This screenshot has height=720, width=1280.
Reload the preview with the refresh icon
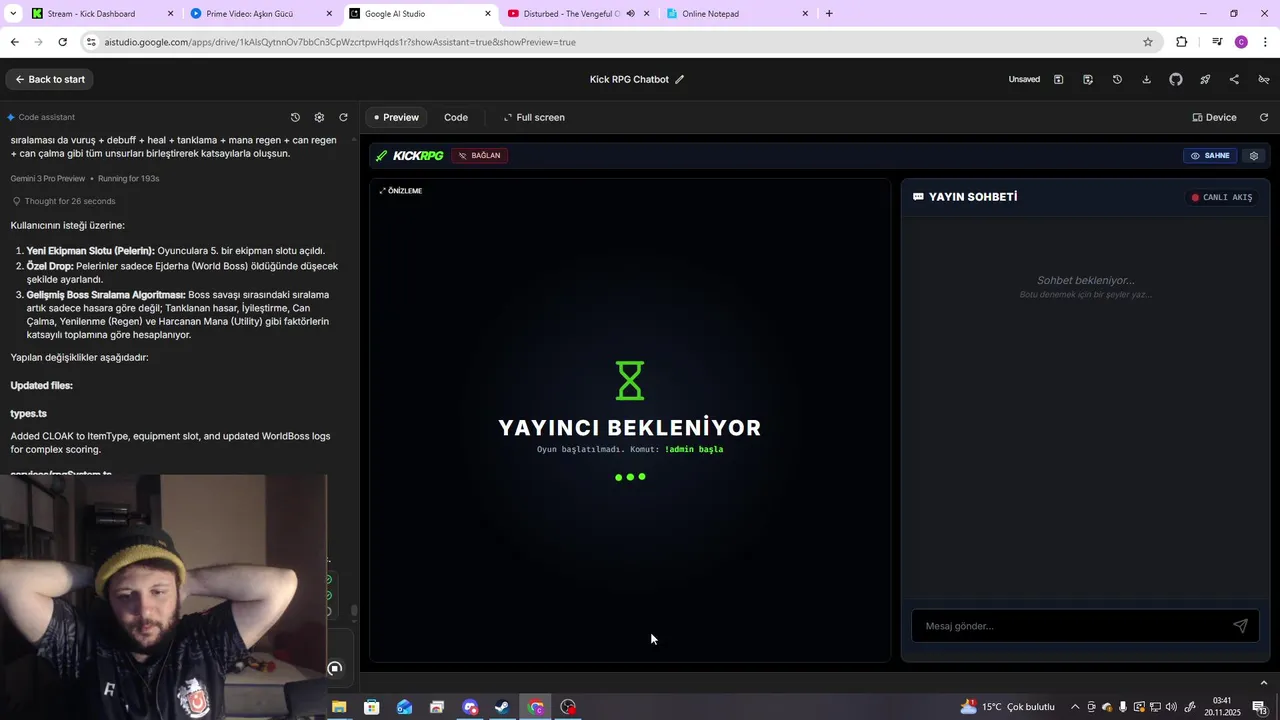click(1264, 117)
